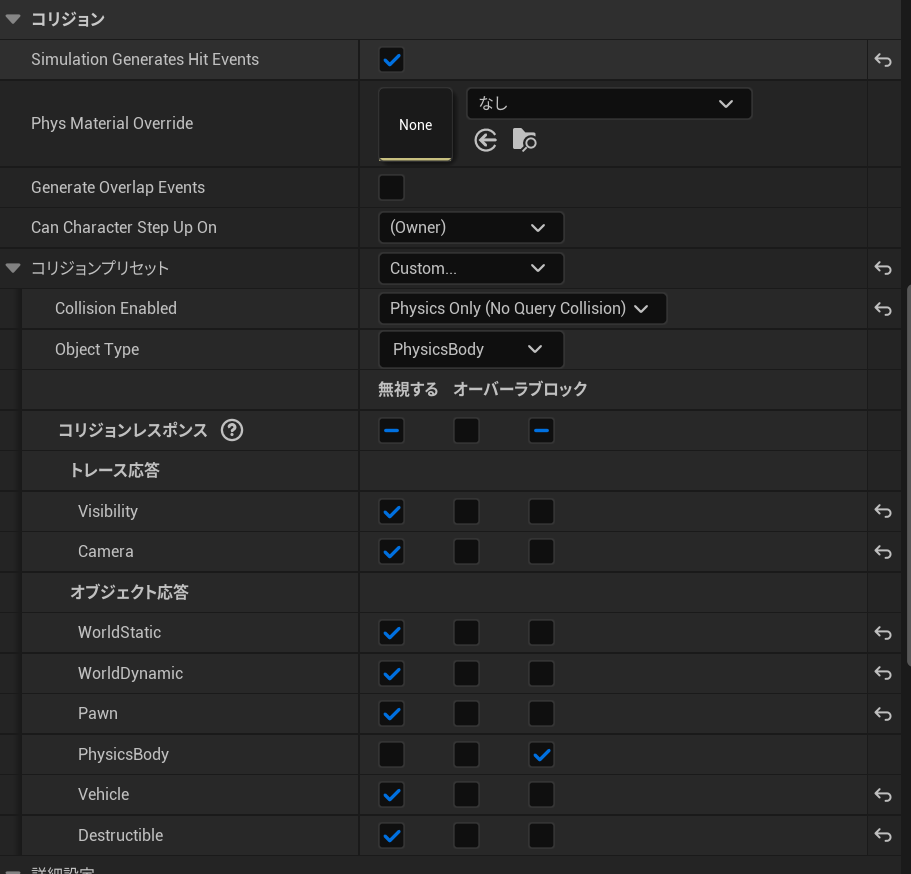
Task: Set Visibility response to block
Action: click(x=541, y=511)
